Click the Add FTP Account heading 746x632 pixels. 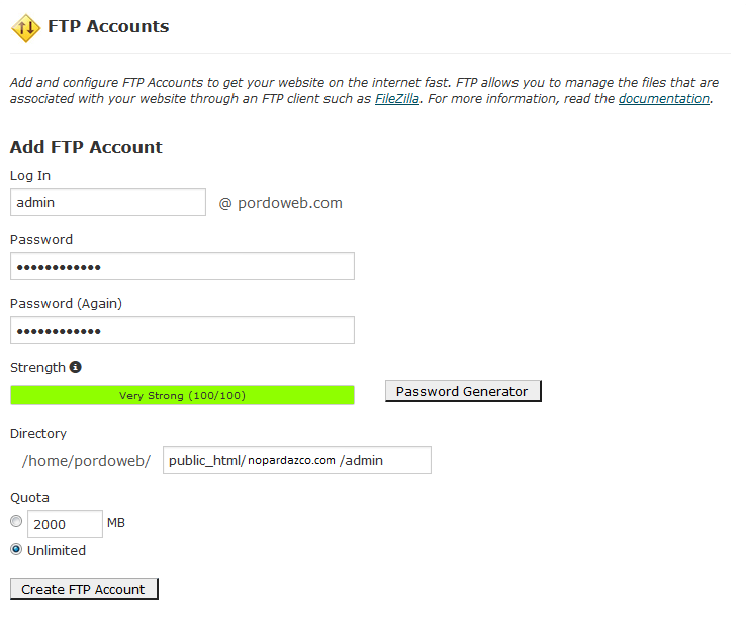[x=86, y=147]
